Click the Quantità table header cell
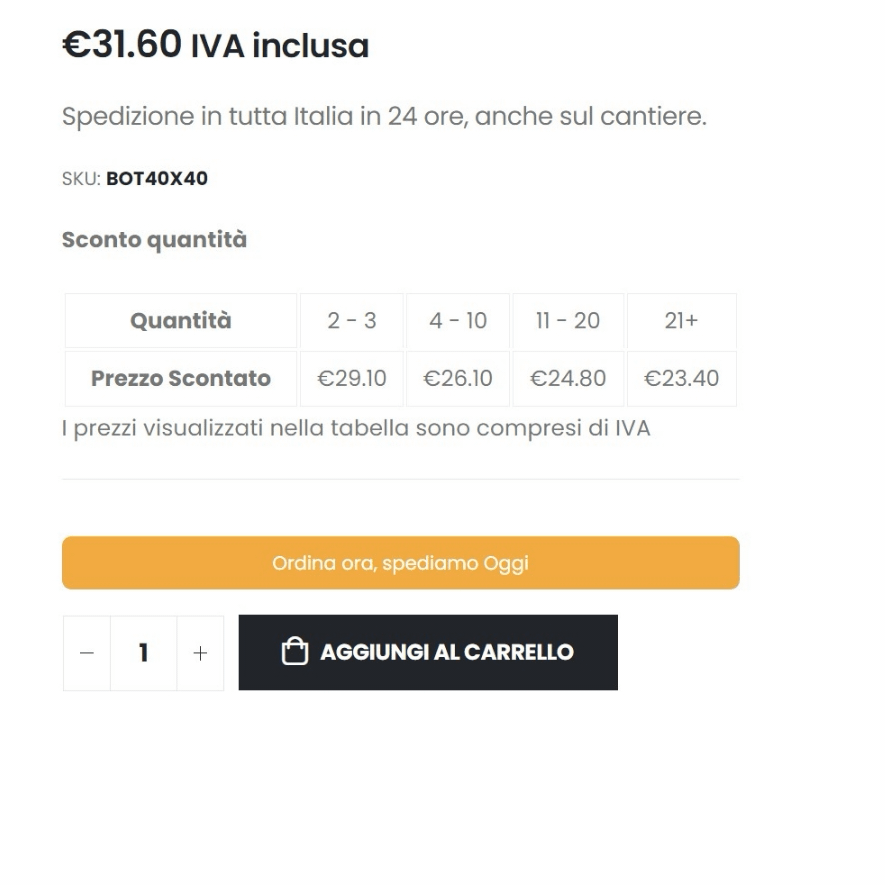This screenshot has width=885, height=885. click(x=181, y=321)
